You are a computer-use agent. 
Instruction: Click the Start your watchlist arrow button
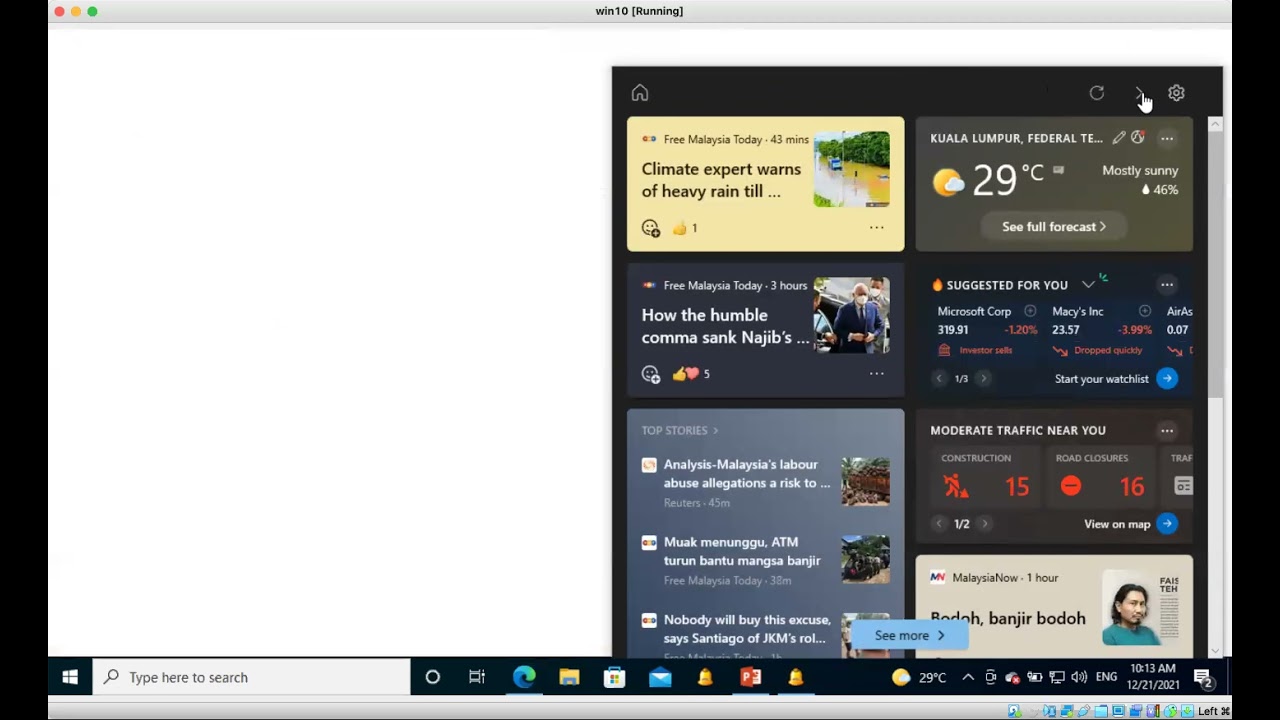pos(1167,378)
